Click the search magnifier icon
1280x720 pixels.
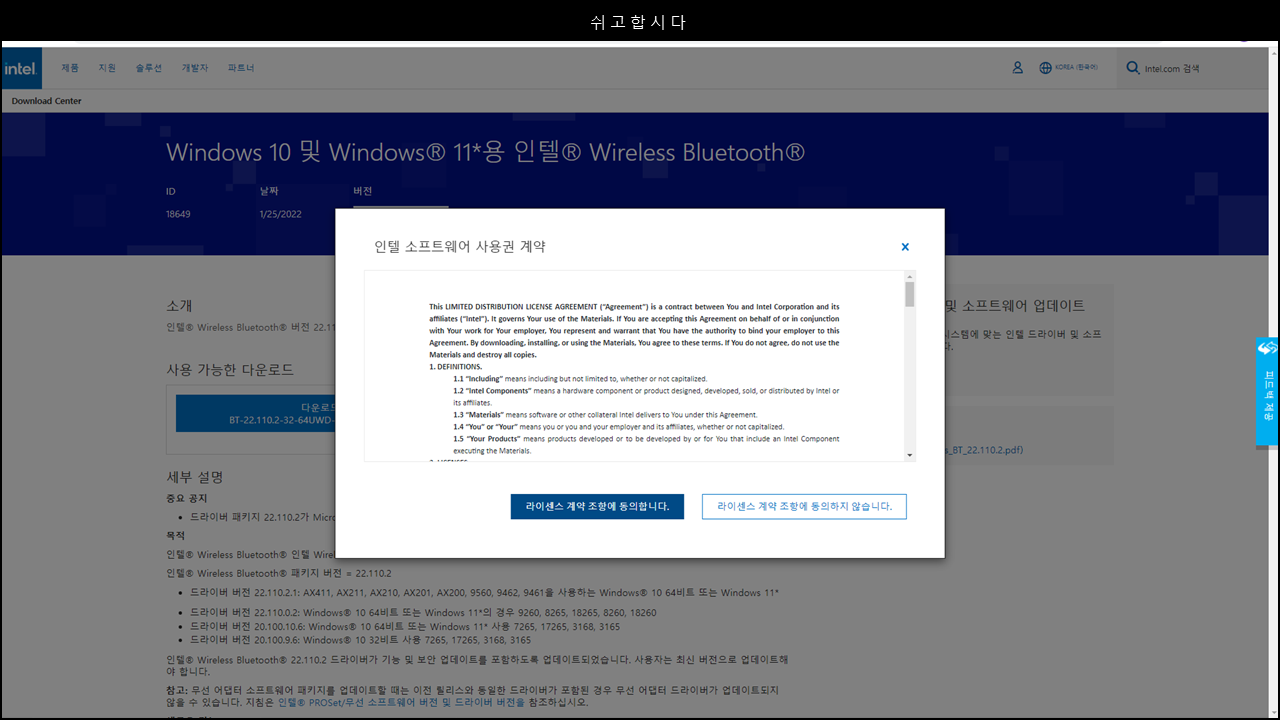coord(1132,68)
